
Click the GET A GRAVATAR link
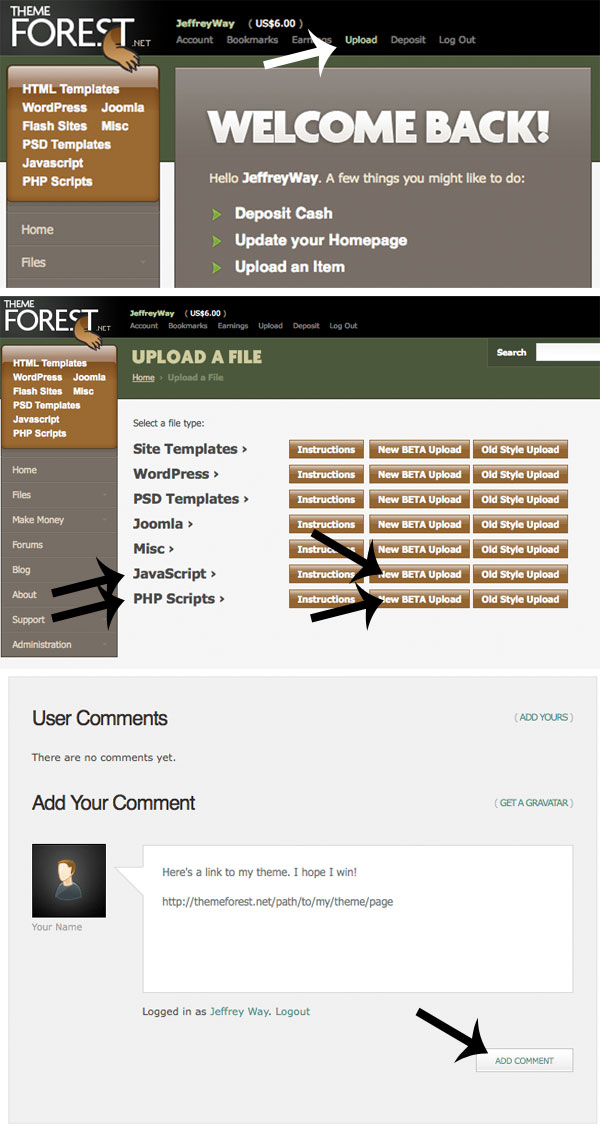click(534, 802)
